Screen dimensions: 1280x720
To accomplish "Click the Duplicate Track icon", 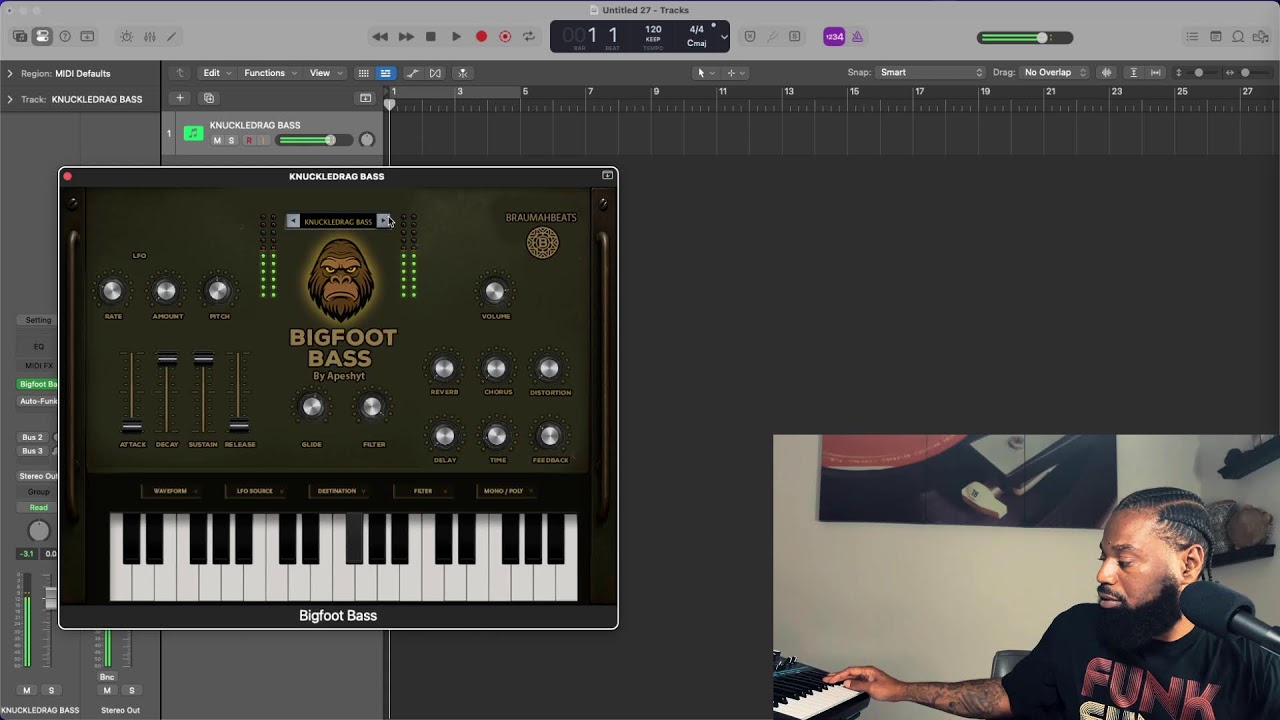I will coord(209,98).
